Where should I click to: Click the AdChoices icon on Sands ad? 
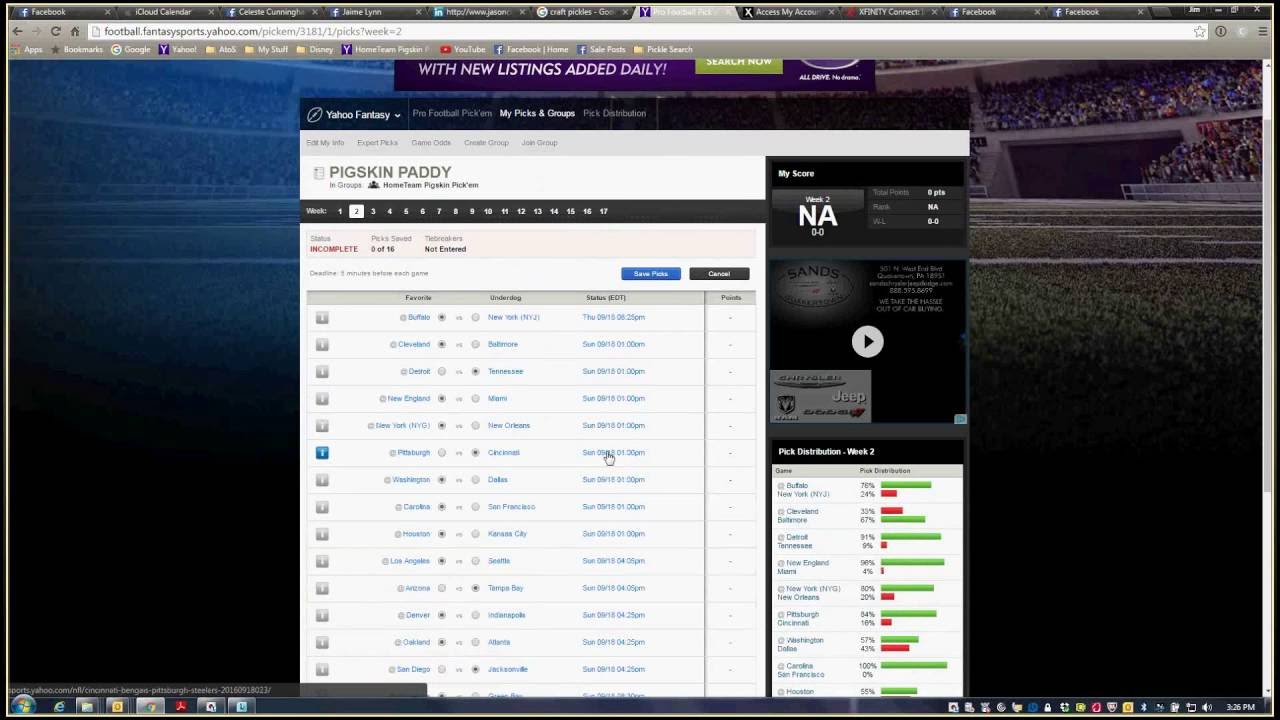tap(960, 419)
